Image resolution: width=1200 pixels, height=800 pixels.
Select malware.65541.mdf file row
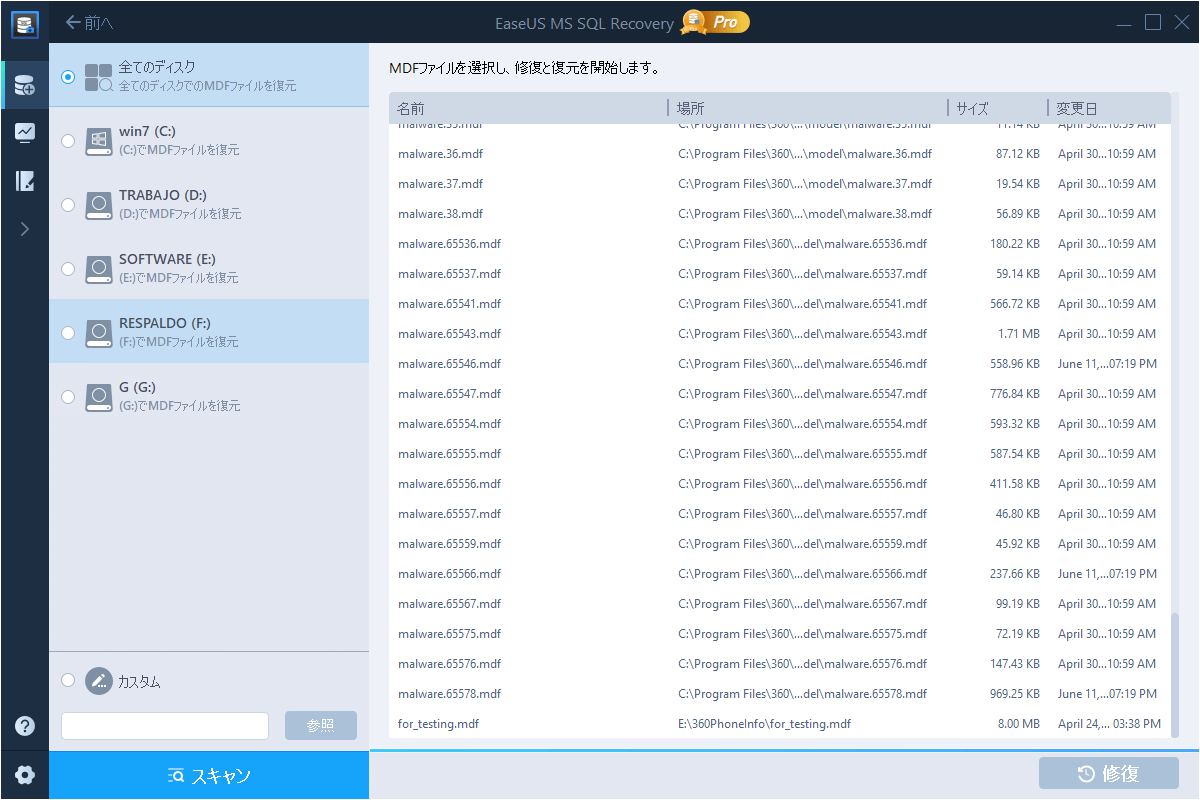pyautogui.click(x=779, y=304)
